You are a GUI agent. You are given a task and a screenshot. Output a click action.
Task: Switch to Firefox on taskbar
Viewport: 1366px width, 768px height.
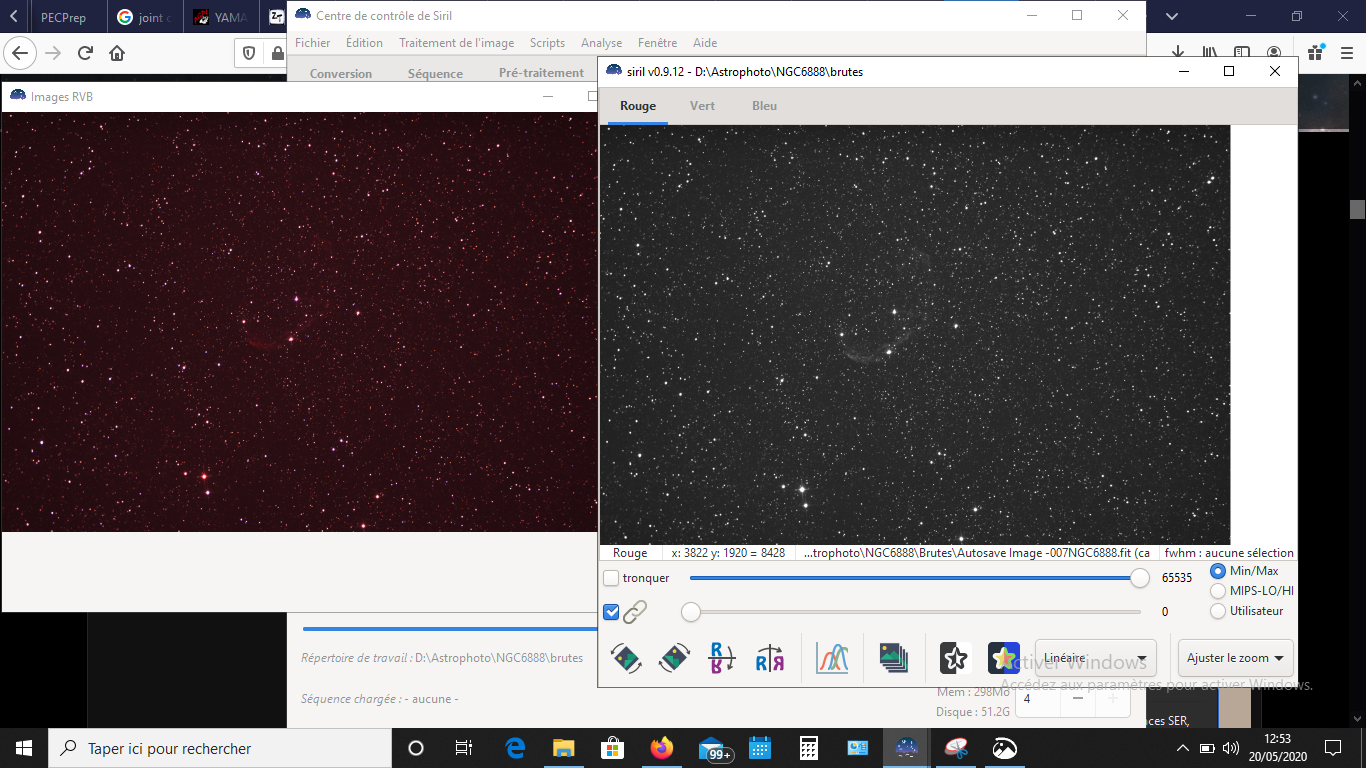point(661,748)
